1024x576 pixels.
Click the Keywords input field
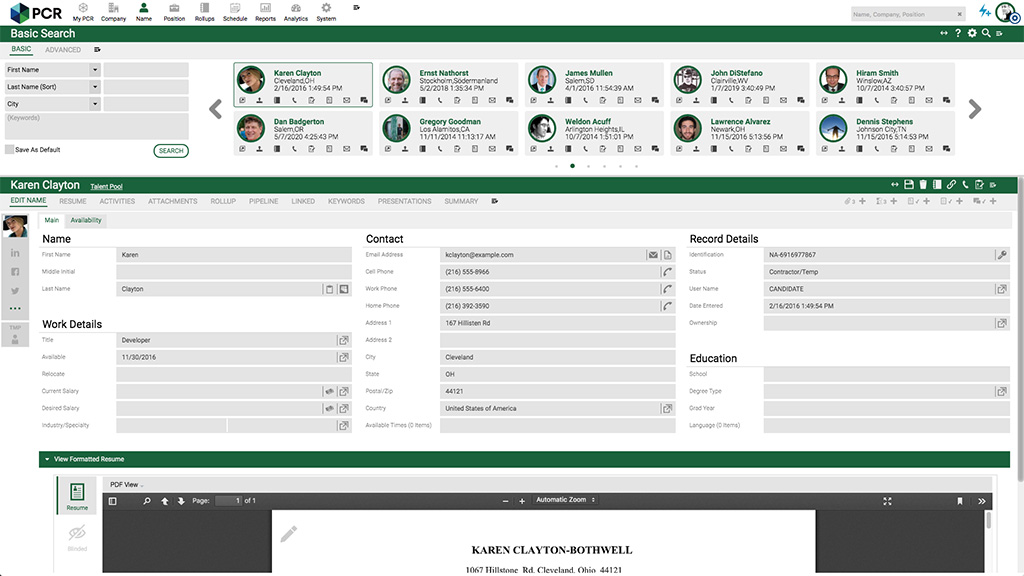coord(95,125)
